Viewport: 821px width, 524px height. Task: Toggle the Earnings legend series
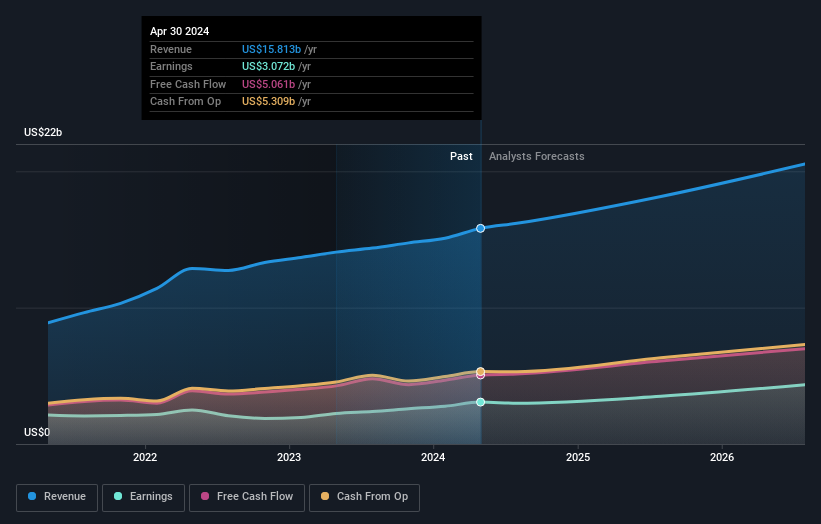point(143,497)
